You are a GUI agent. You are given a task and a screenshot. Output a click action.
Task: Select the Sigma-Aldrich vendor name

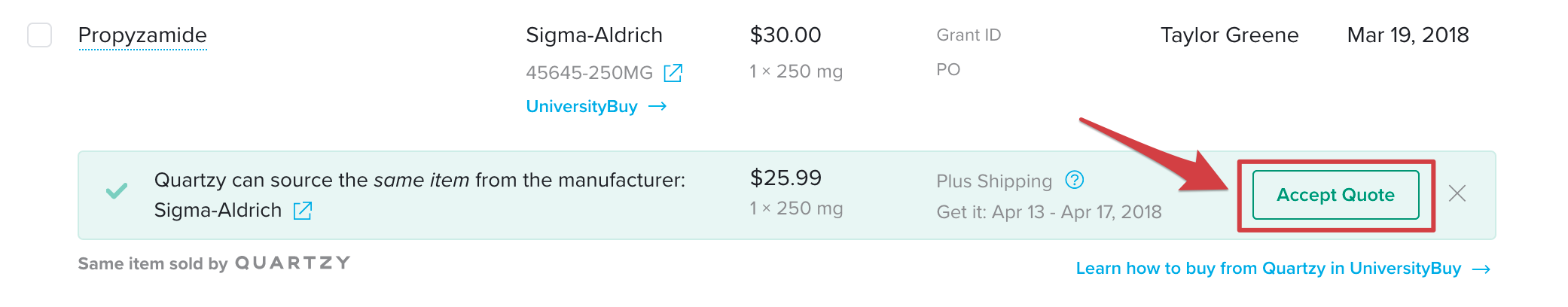[594, 35]
